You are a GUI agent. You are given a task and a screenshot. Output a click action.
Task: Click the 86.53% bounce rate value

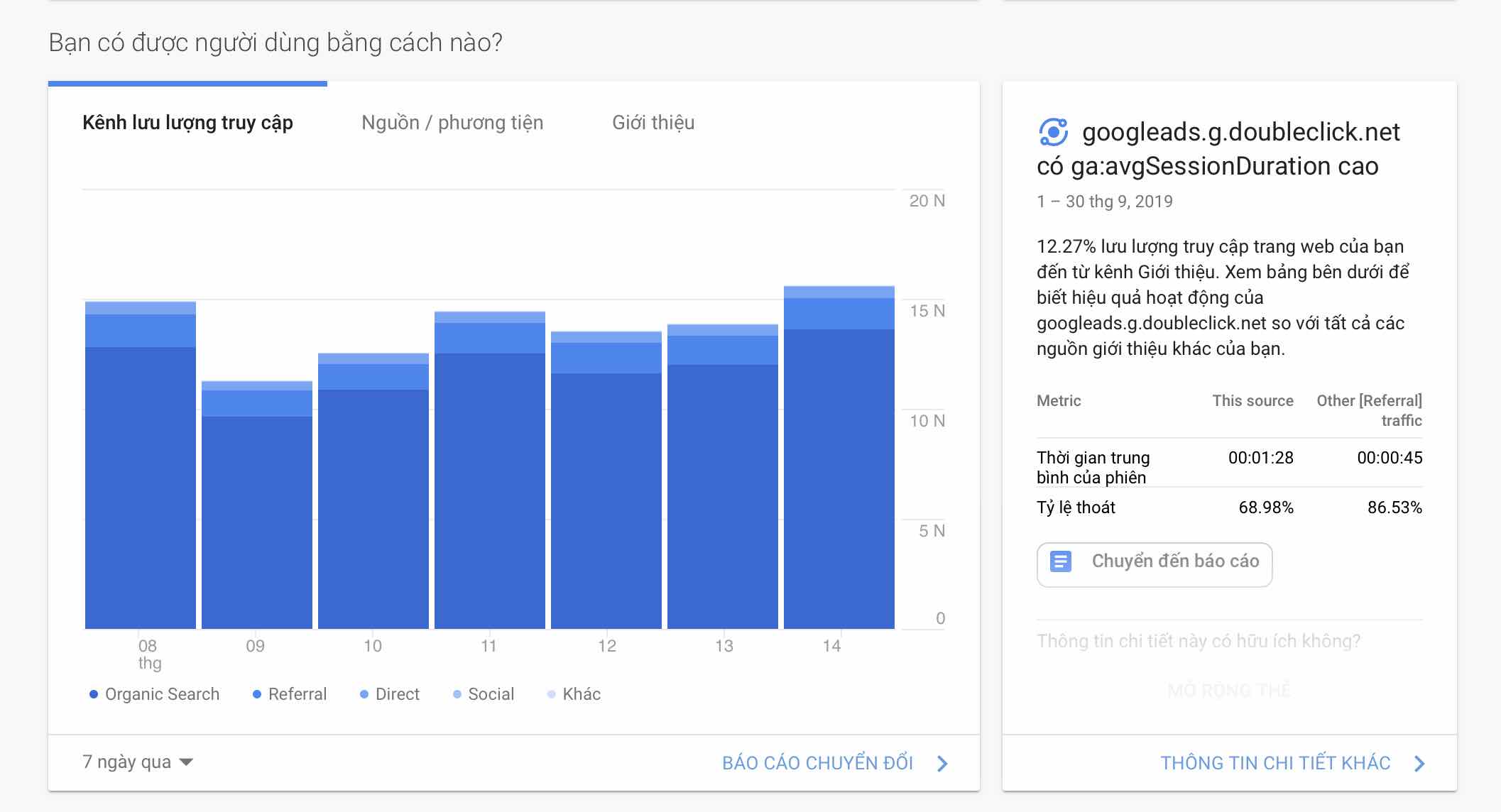coord(1394,507)
